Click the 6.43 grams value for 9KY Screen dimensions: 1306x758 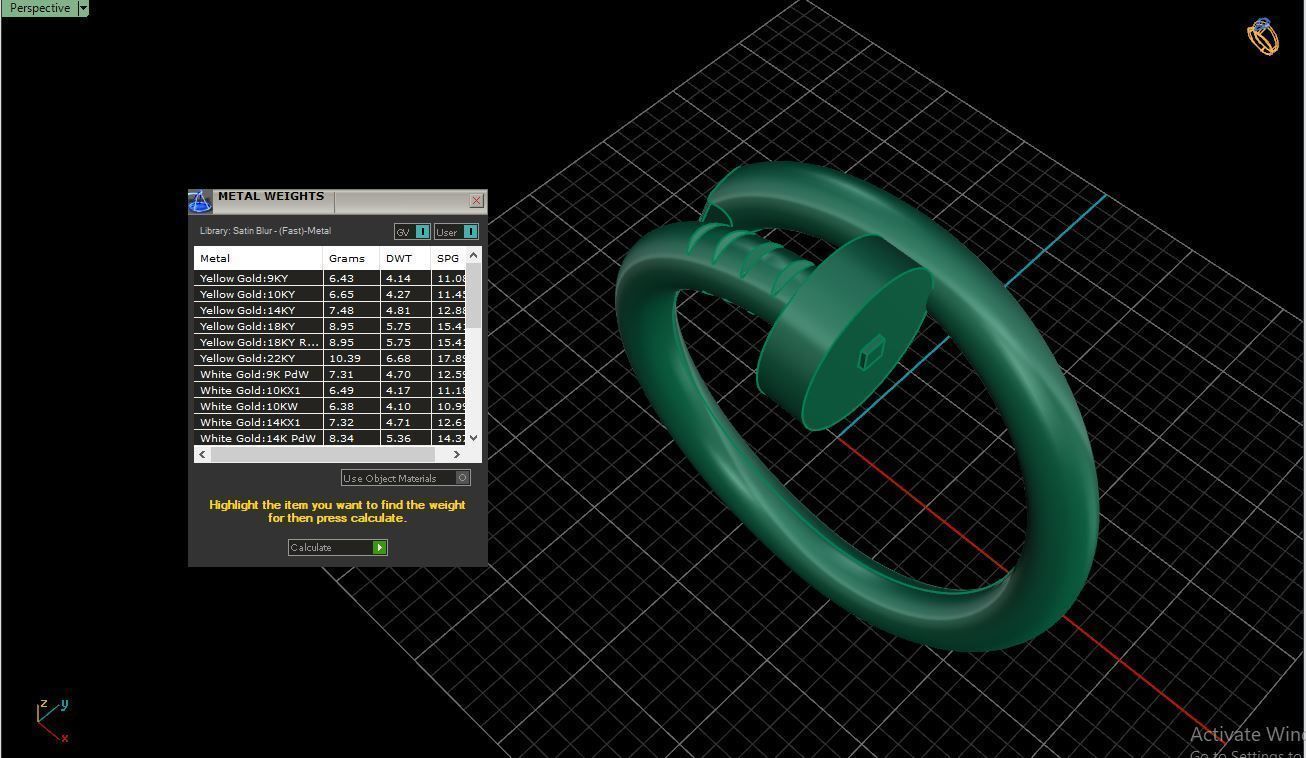tap(341, 278)
